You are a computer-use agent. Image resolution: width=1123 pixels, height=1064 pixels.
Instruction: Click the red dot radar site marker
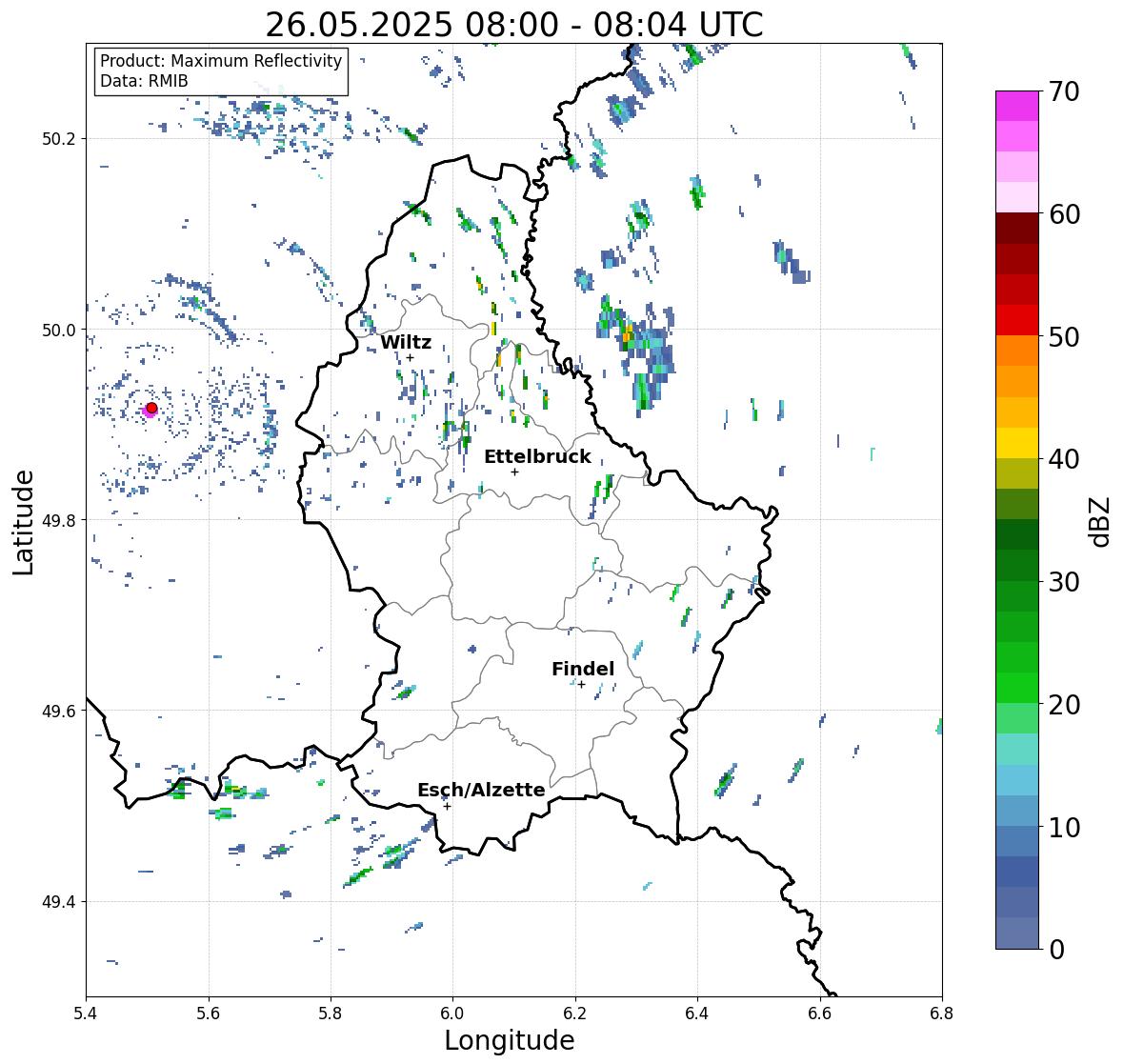(x=151, y=408)
